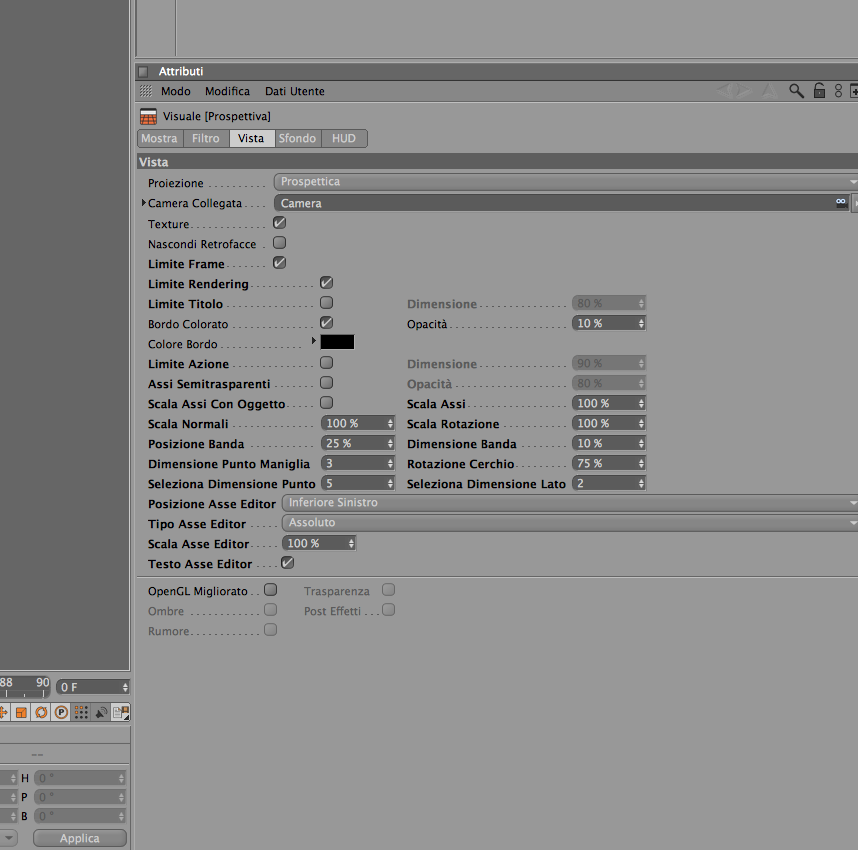Click the Scala Normali value field
The image size is (858, 850).
(x=357, y=423)
